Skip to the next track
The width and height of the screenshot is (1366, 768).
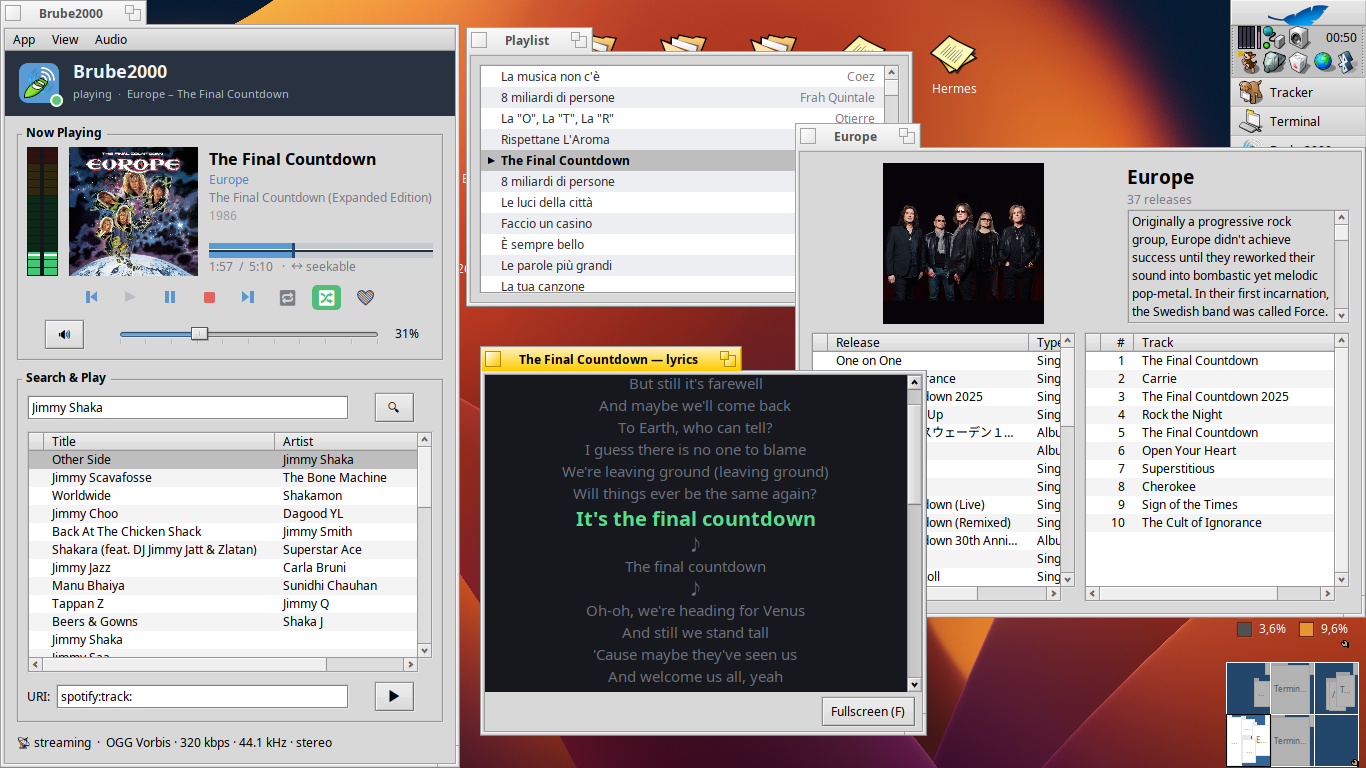tap(248, 297)
